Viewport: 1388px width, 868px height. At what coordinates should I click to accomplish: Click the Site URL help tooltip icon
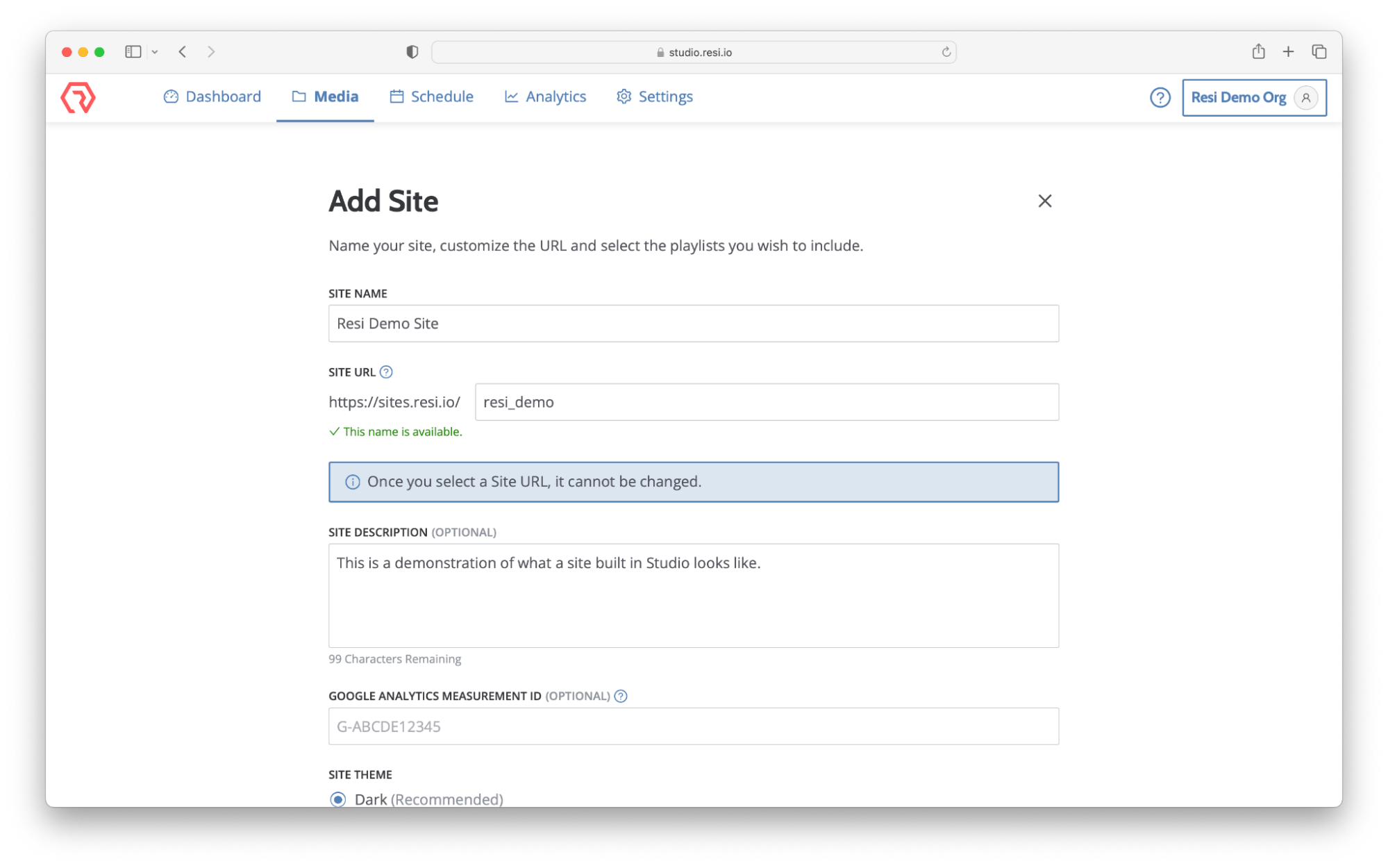(387, 372)
